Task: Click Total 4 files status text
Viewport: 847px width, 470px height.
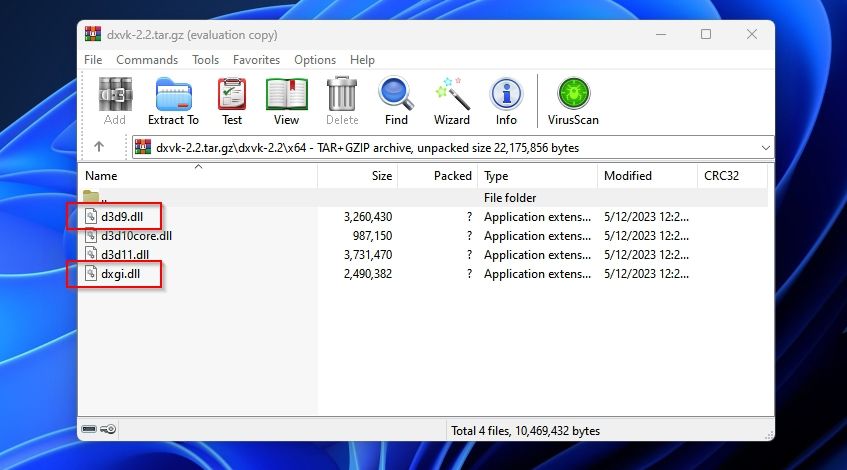Action: 526,431
